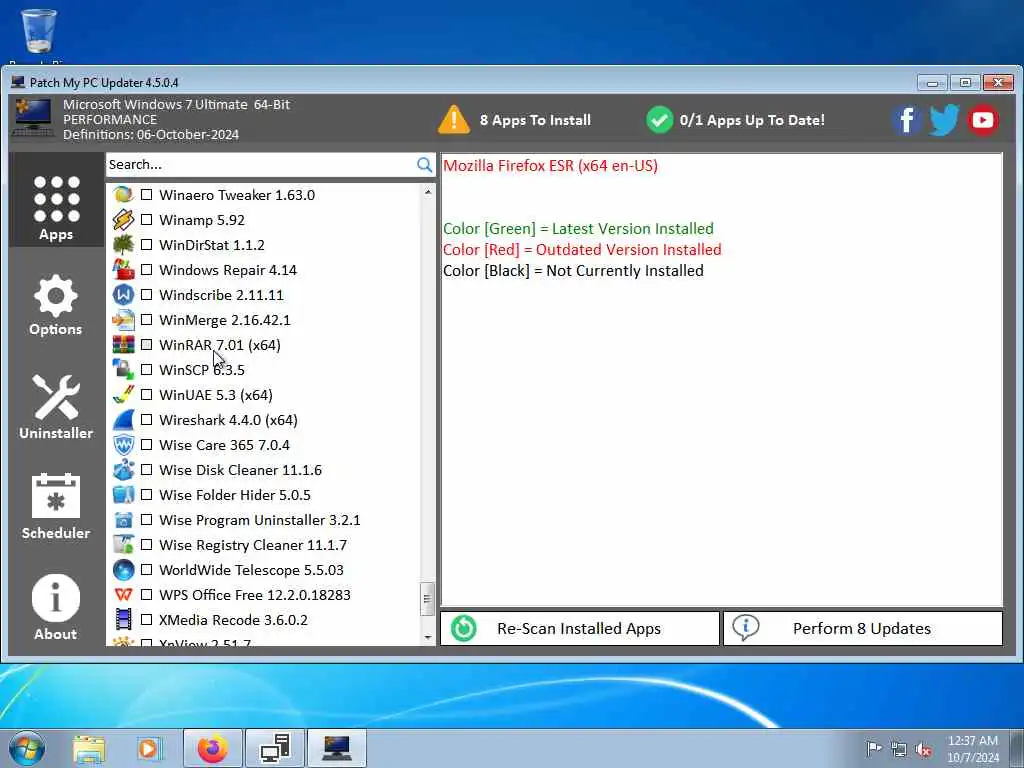Click the Windows Repair app icon
The image size is (1024, 768).
pos(123,270)
